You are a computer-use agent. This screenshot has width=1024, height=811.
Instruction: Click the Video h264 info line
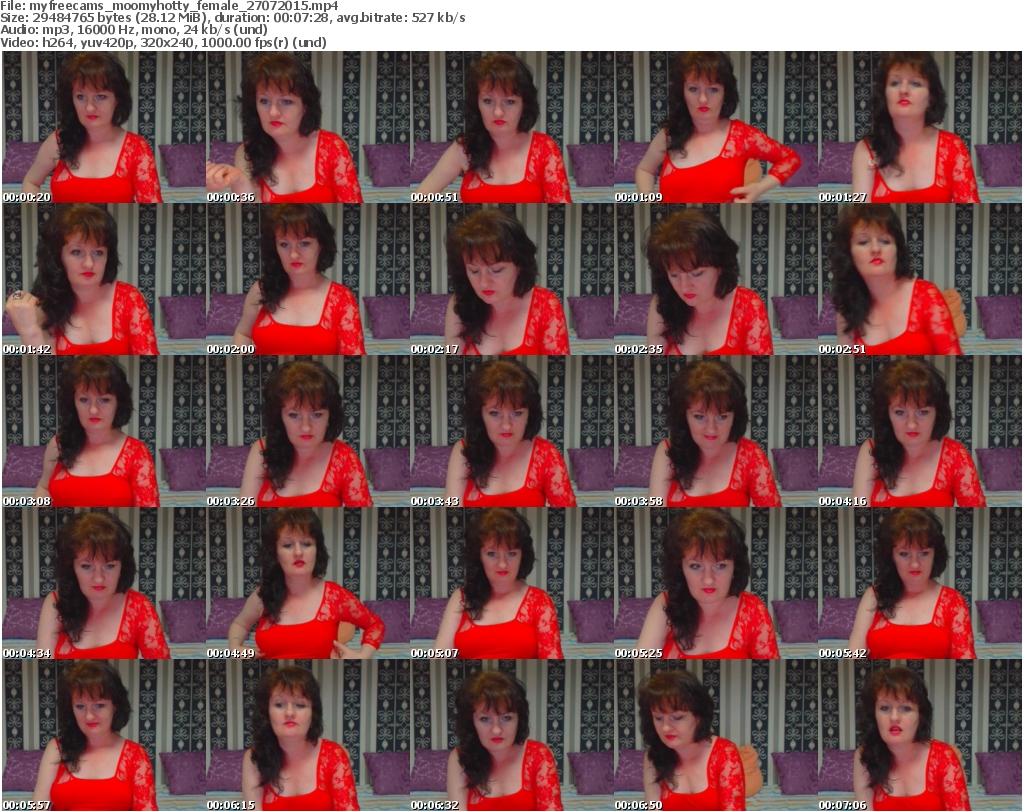point(163,42)
